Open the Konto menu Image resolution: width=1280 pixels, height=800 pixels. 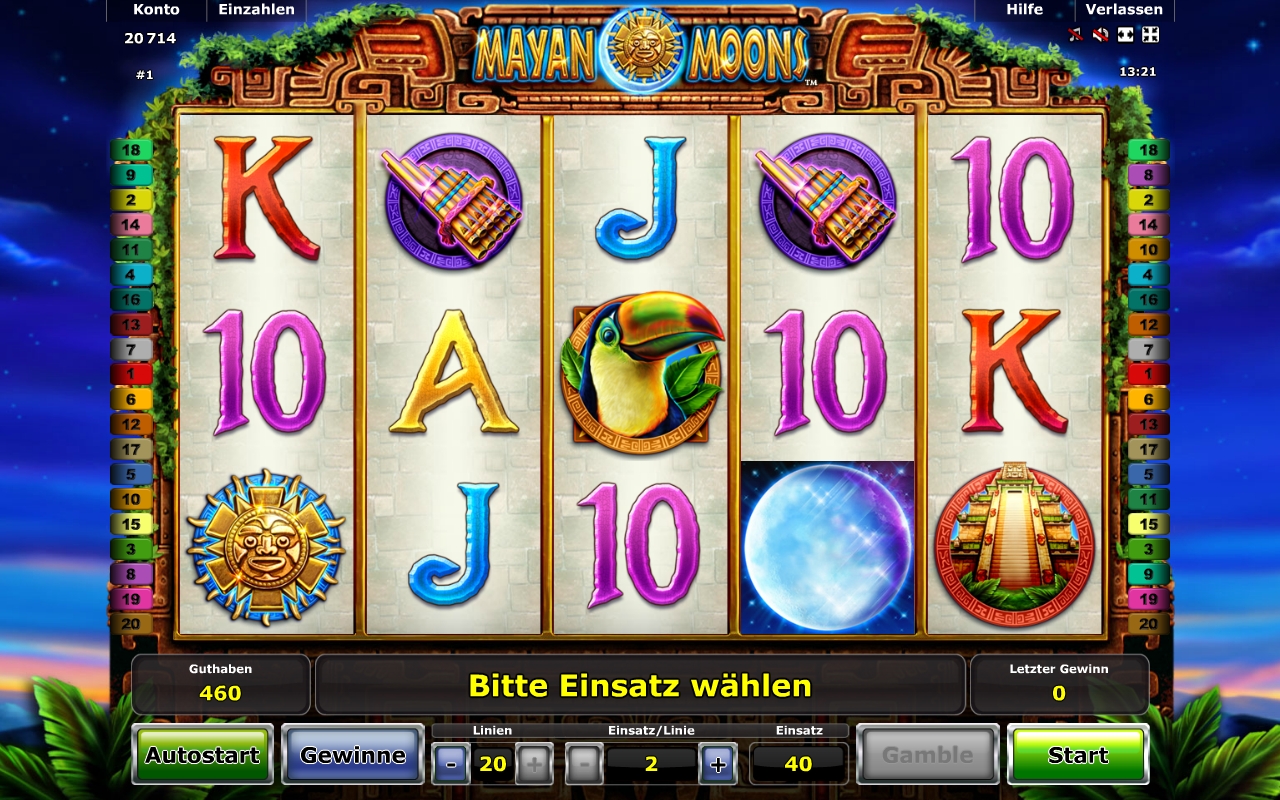156,10
